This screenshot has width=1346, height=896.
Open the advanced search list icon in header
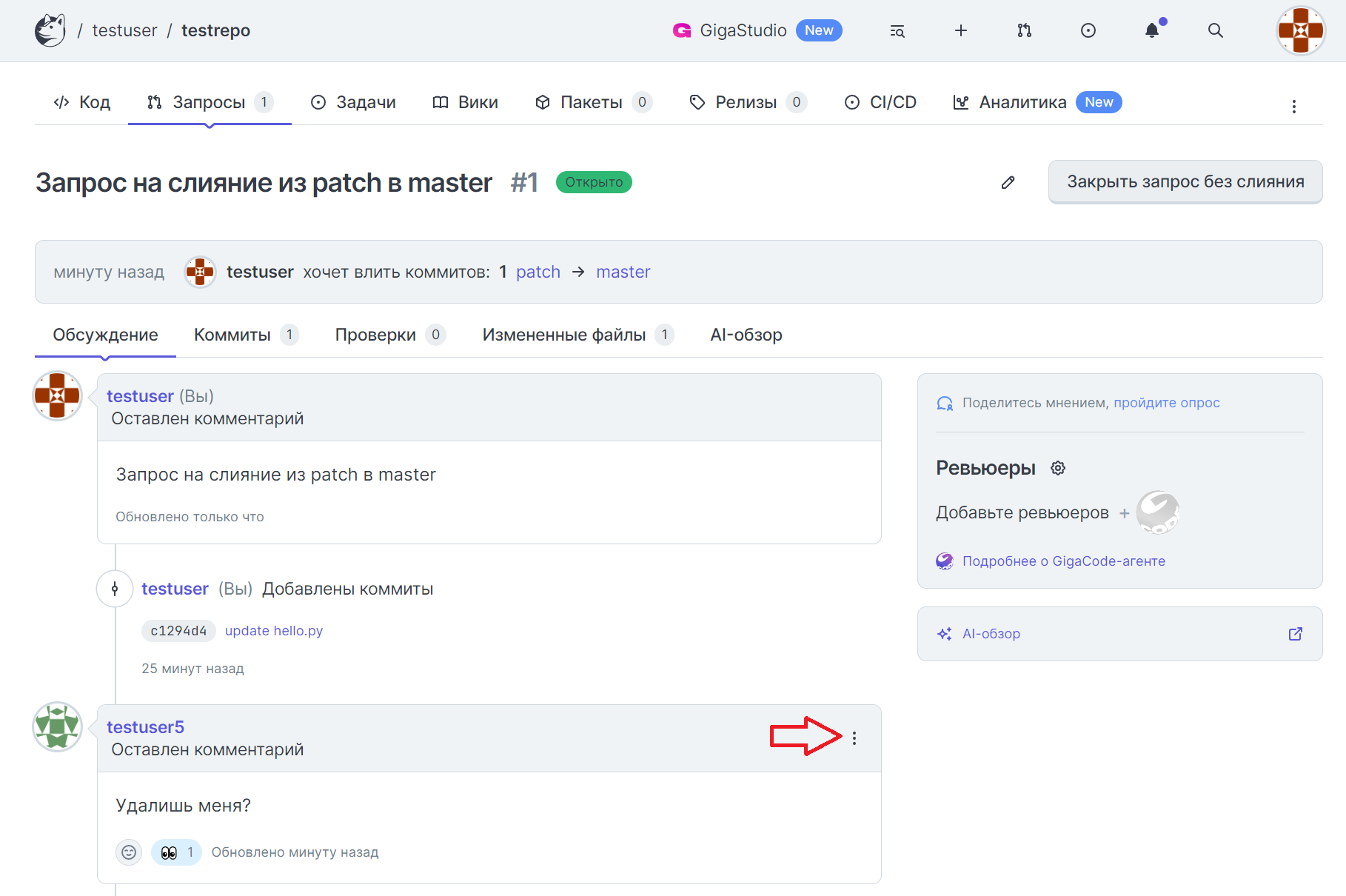[x=897, y=30]
